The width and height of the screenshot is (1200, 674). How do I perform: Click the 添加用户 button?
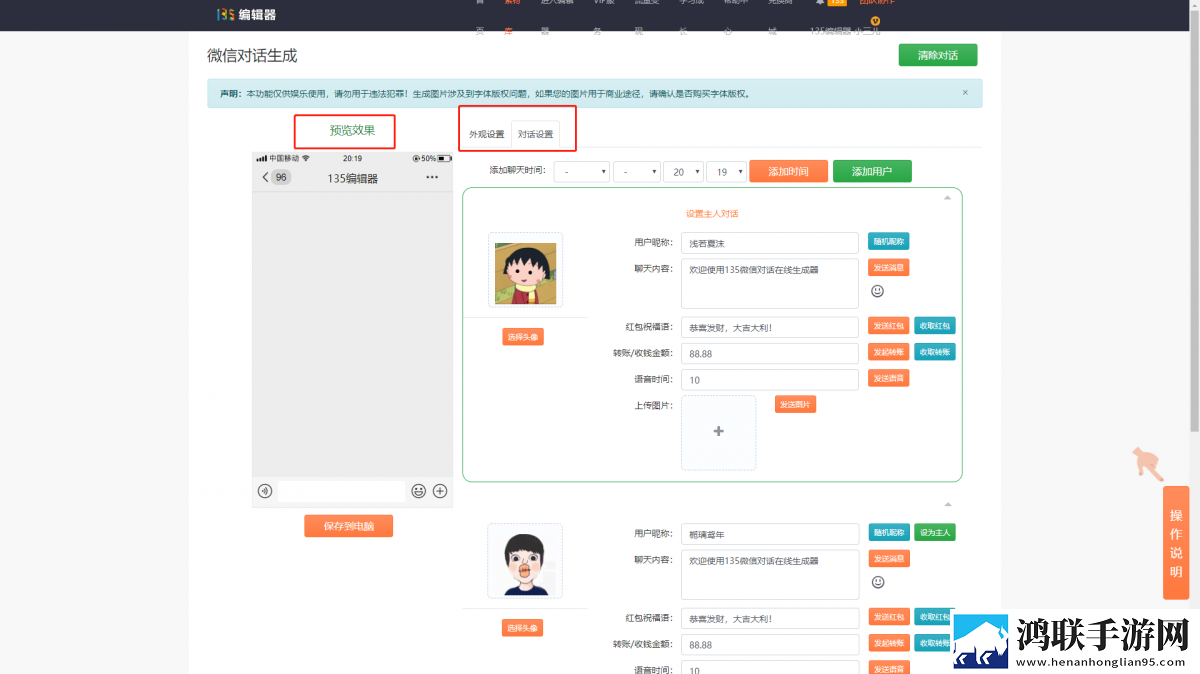click(872, 172)
